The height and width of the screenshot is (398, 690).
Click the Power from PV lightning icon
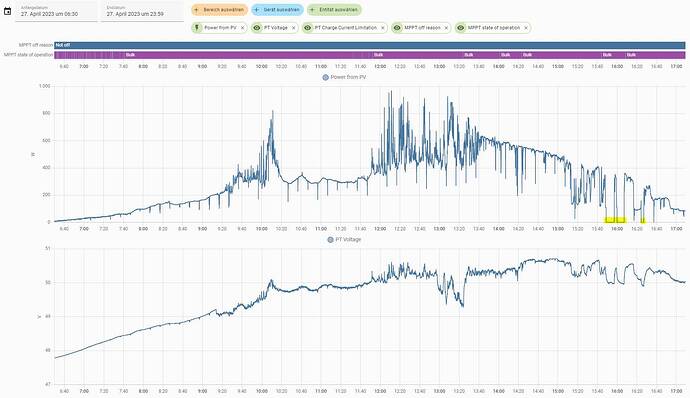pos(197,28)
